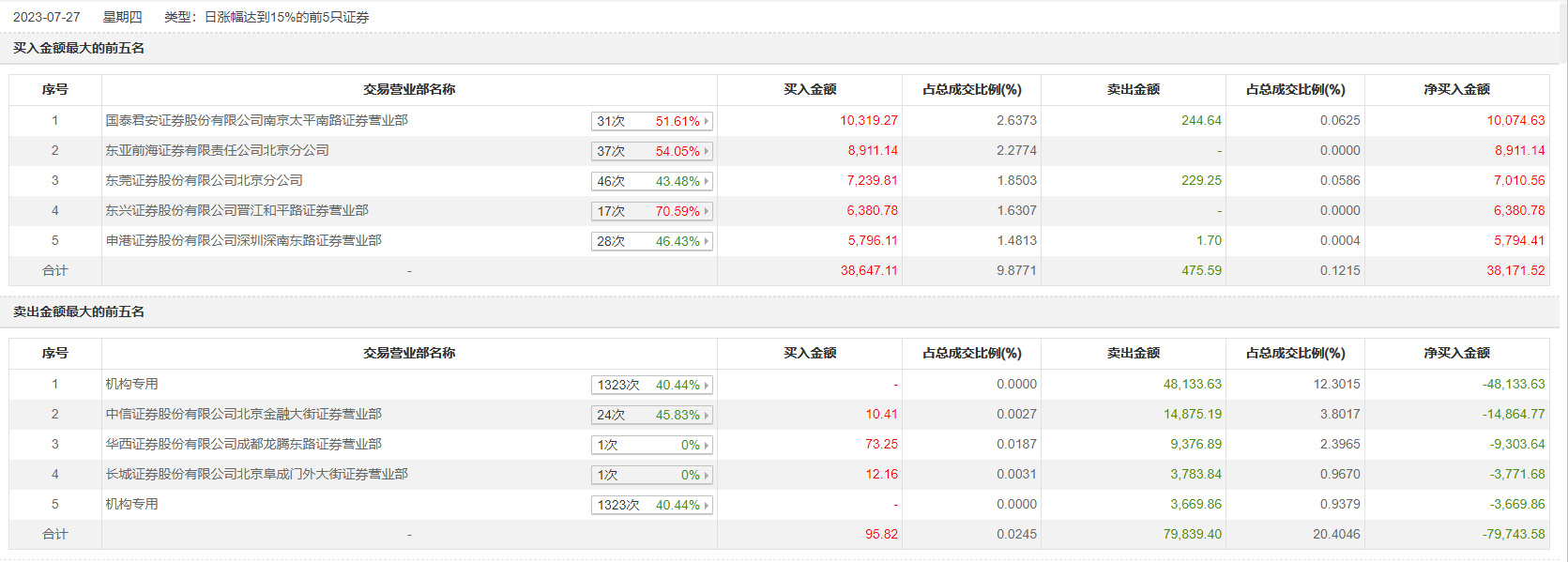Click 华西证券成都龙腾东路证券营业部 link
1568x562 pixels.
point(243,444)
